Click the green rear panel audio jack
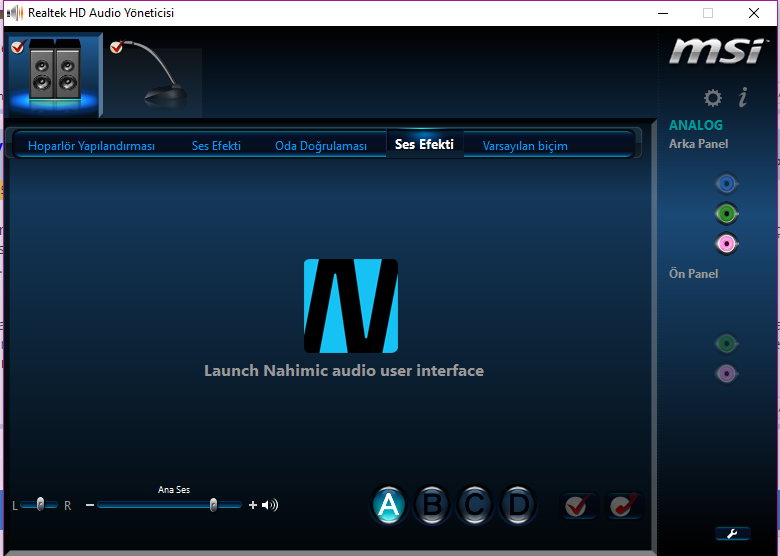This screenshot has width=780, height=556. 726,213
